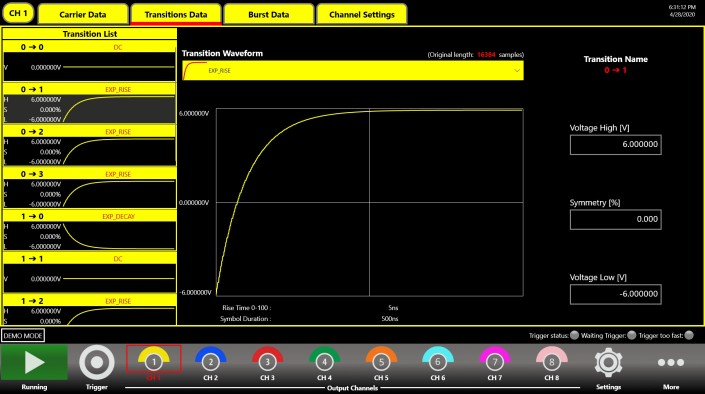The image size is (705, 394).
Task: Select the 0 → 0 DC transition
Action: (89, 61)
